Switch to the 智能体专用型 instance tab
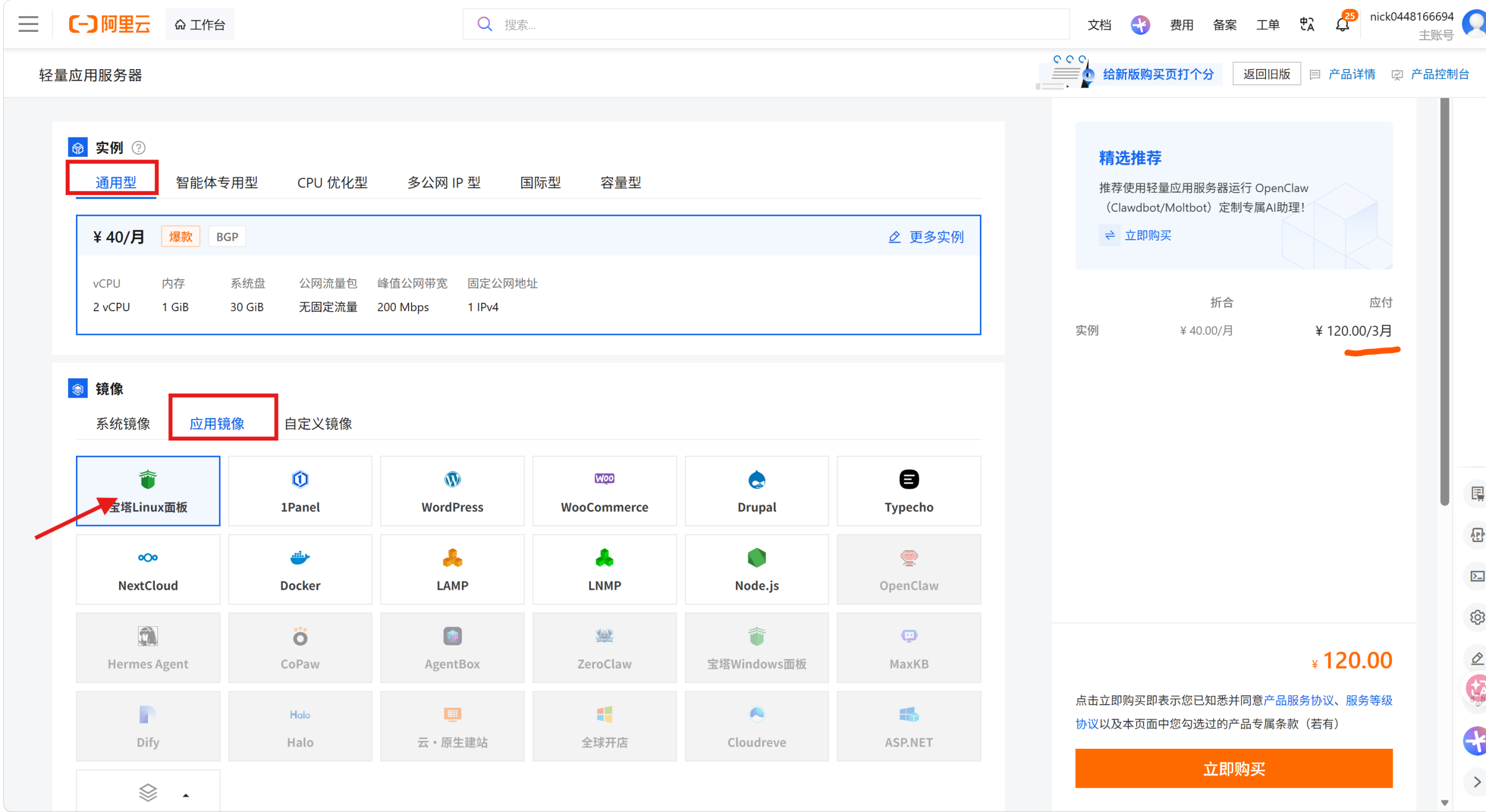The width and height of the screenshot is (1486, 812). coord(217,183)
